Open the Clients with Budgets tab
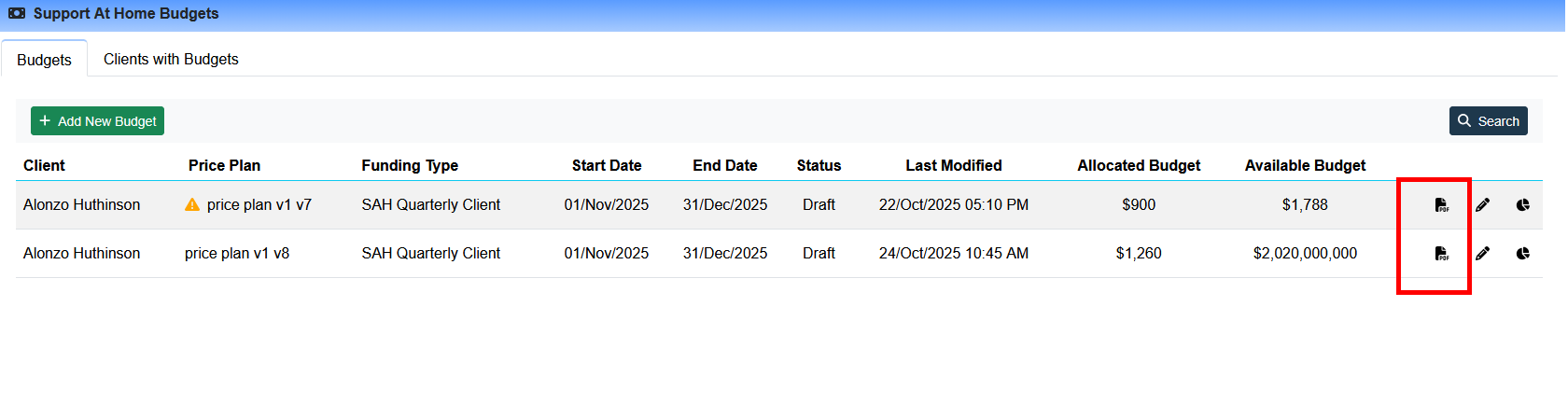The height and width of the screenshot is (404, 1568). [x=171, y=60]
